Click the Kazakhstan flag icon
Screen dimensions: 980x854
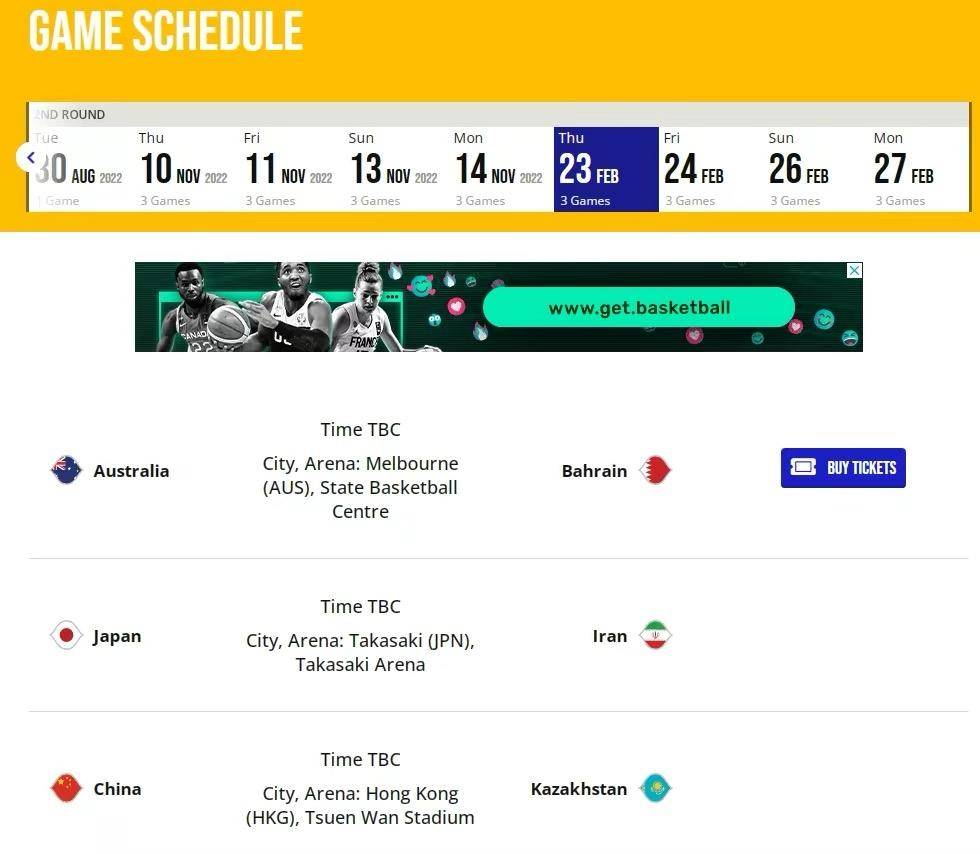(655, 788)
